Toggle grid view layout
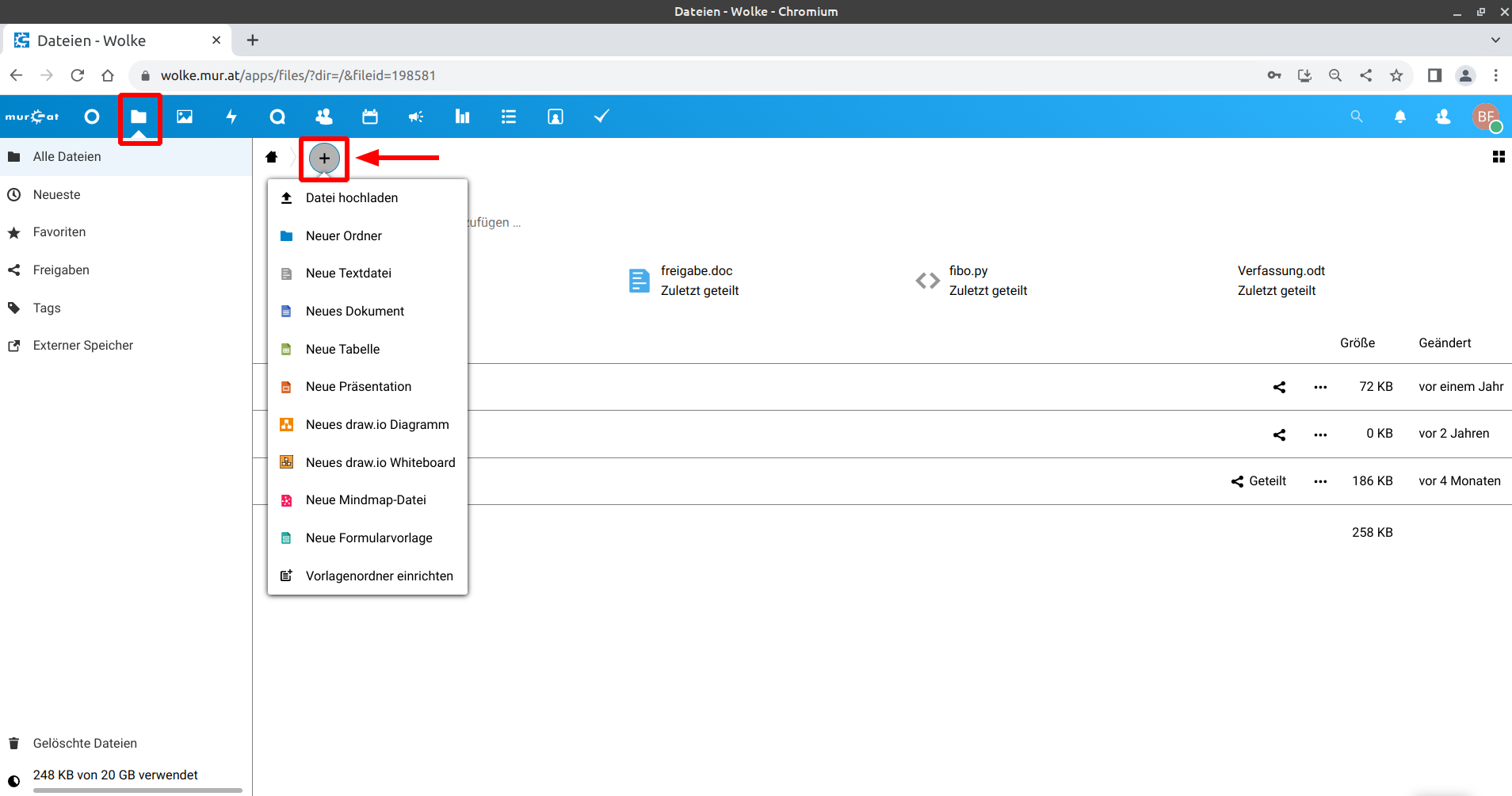 click(x=1498, y=157)
